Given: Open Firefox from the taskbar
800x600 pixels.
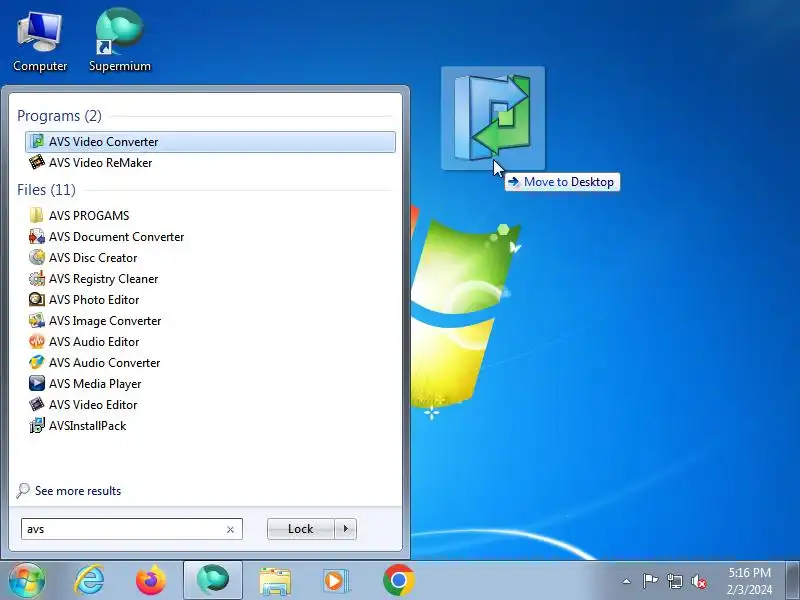Looking at the screenshot, I should [x=151, y=580].
